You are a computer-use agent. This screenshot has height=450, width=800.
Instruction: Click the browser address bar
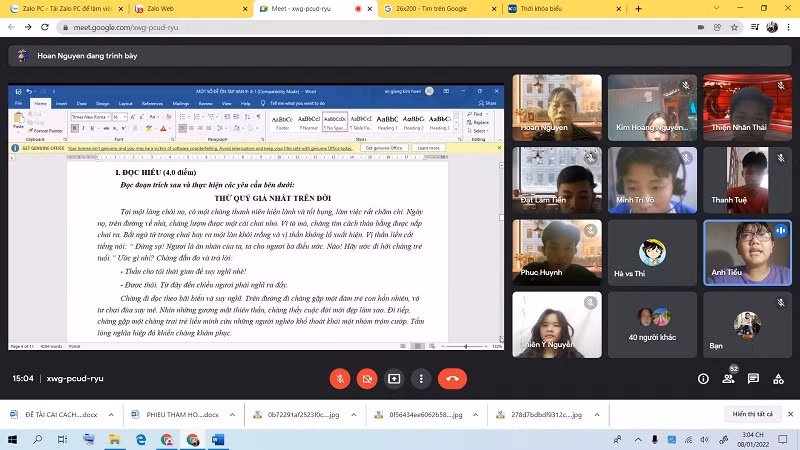point(400,29)
